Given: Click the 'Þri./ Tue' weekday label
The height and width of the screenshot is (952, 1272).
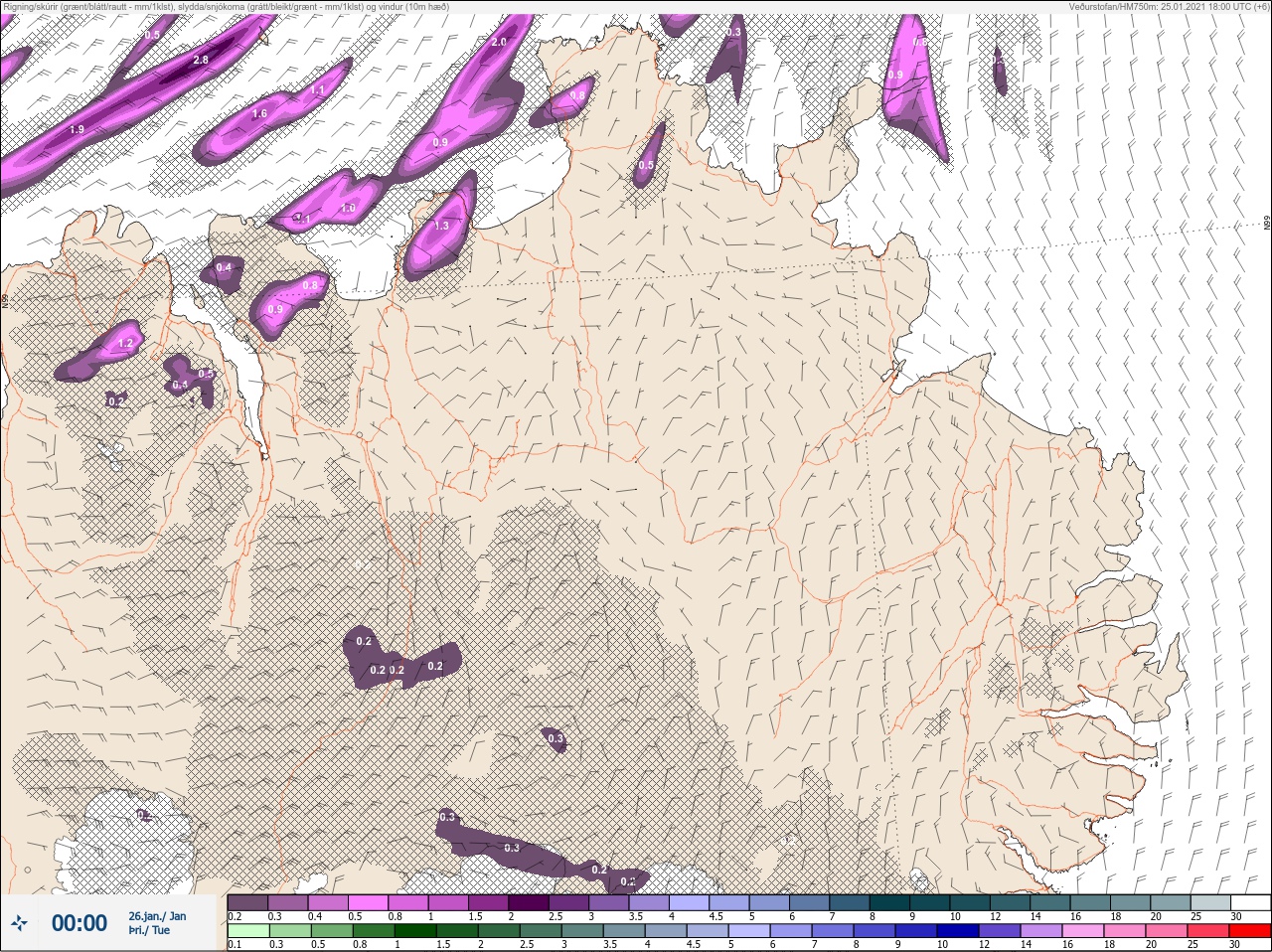Looking at the screenshot, I should pyautogui.click(x=149, y=931).
